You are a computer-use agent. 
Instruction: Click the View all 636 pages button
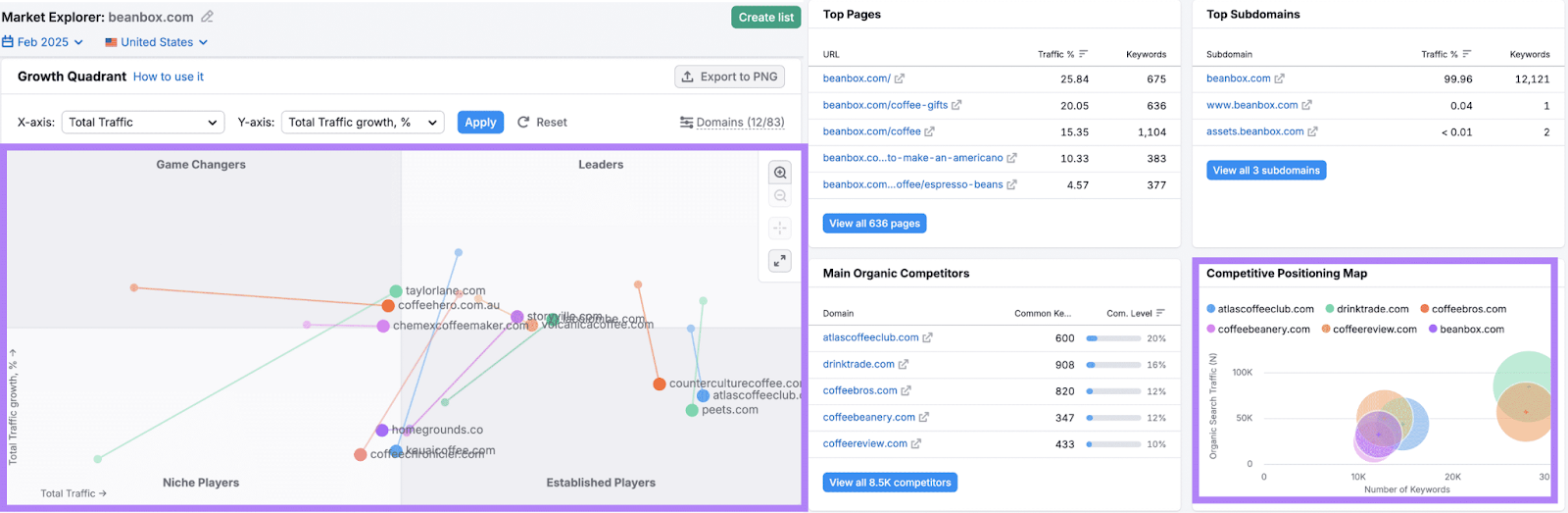click(874, 224)
